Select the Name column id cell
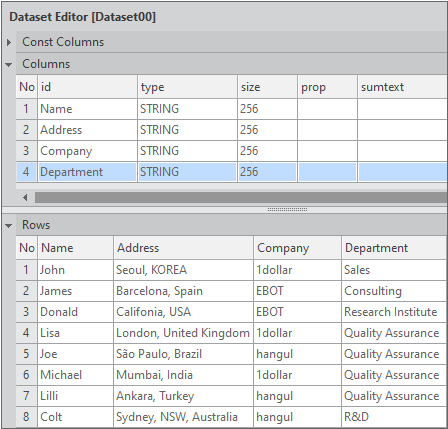The height and width of the screenshot is (429, 448). (88, 109)
